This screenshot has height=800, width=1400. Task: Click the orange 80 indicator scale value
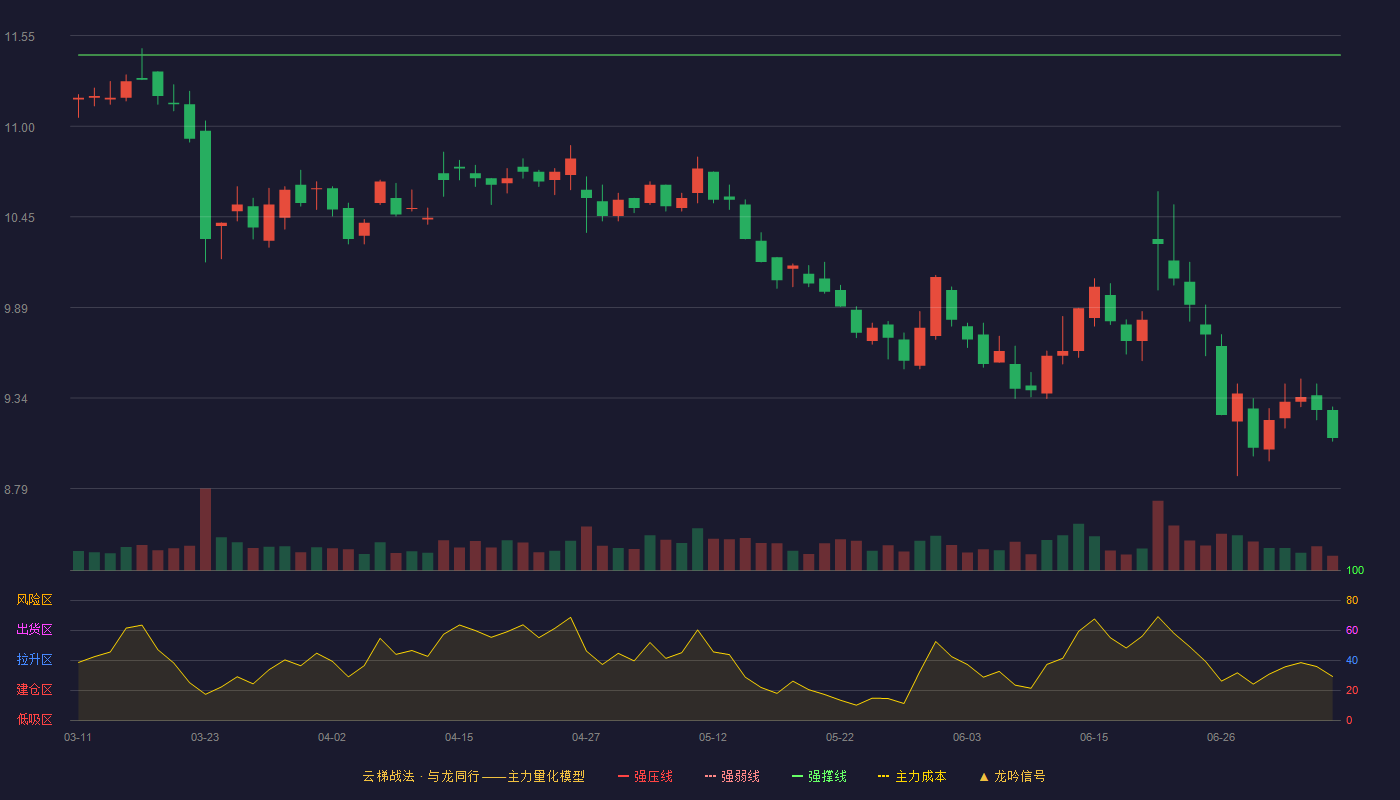coord(1352,600)
